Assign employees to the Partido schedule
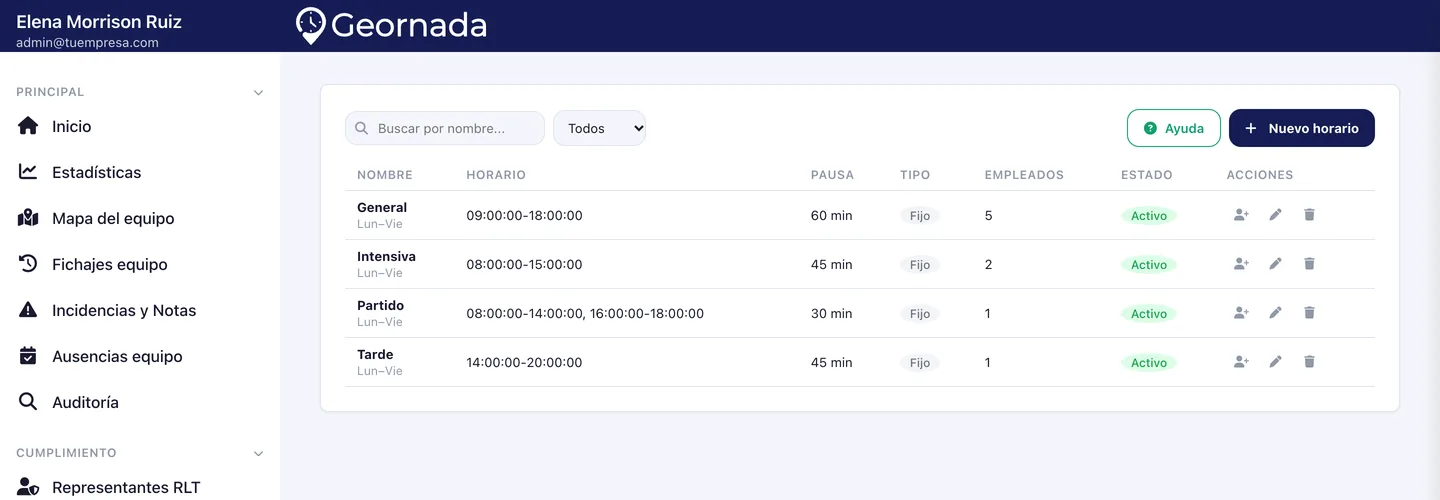Screen dimensions: 1440x500 point(1241,313)
